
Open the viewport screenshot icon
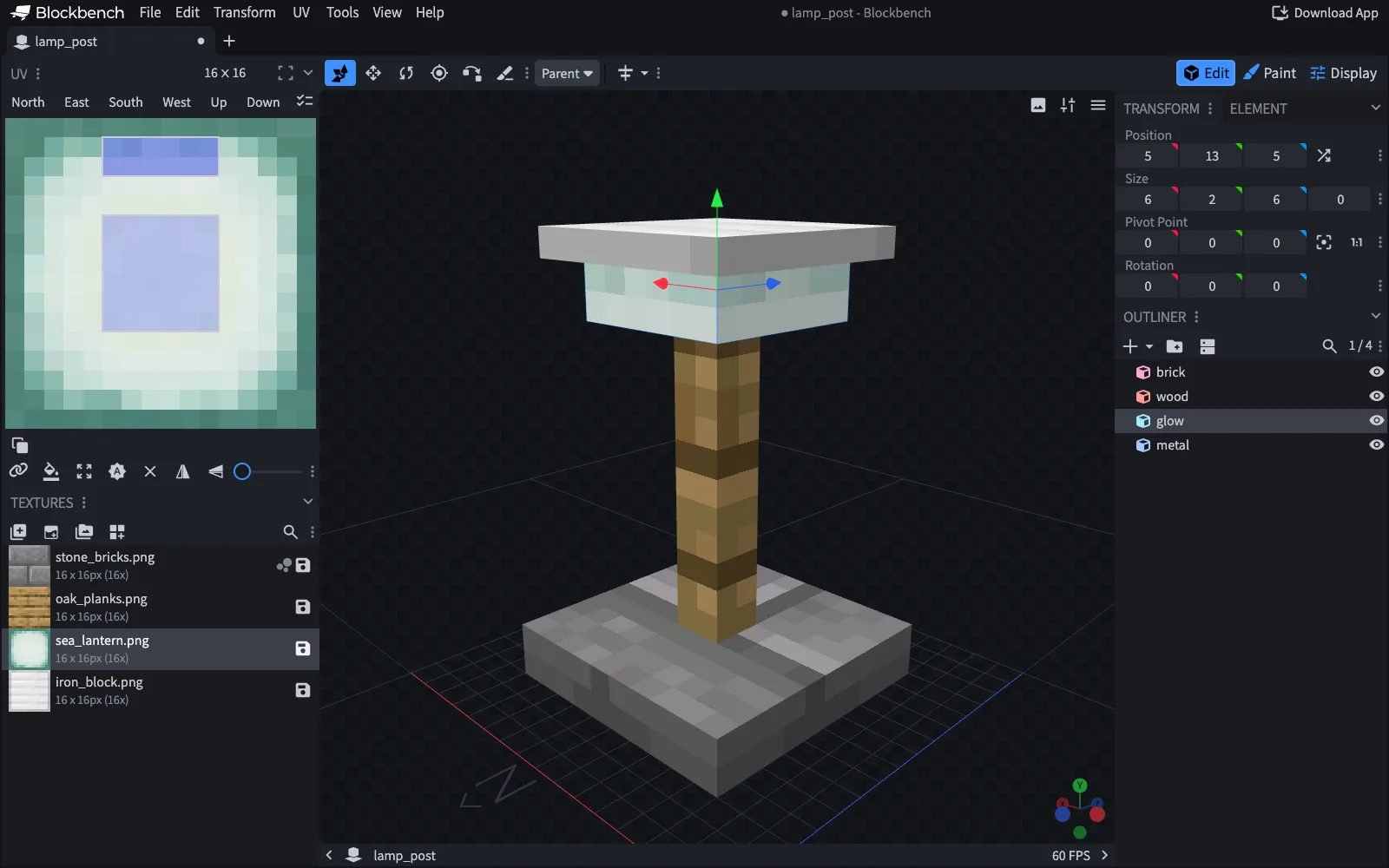tap(1038, 105)
